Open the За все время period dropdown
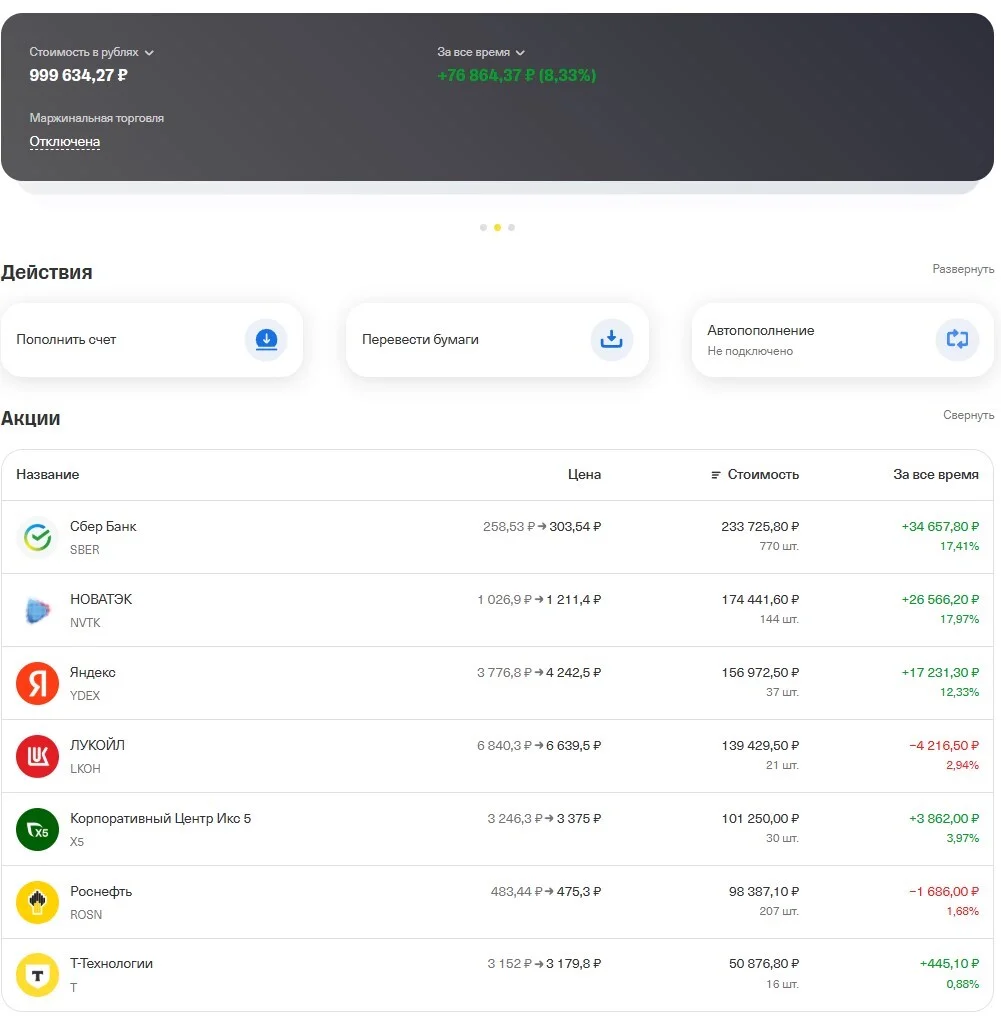Screen dimensions: 1001x1027 point(481,52)
